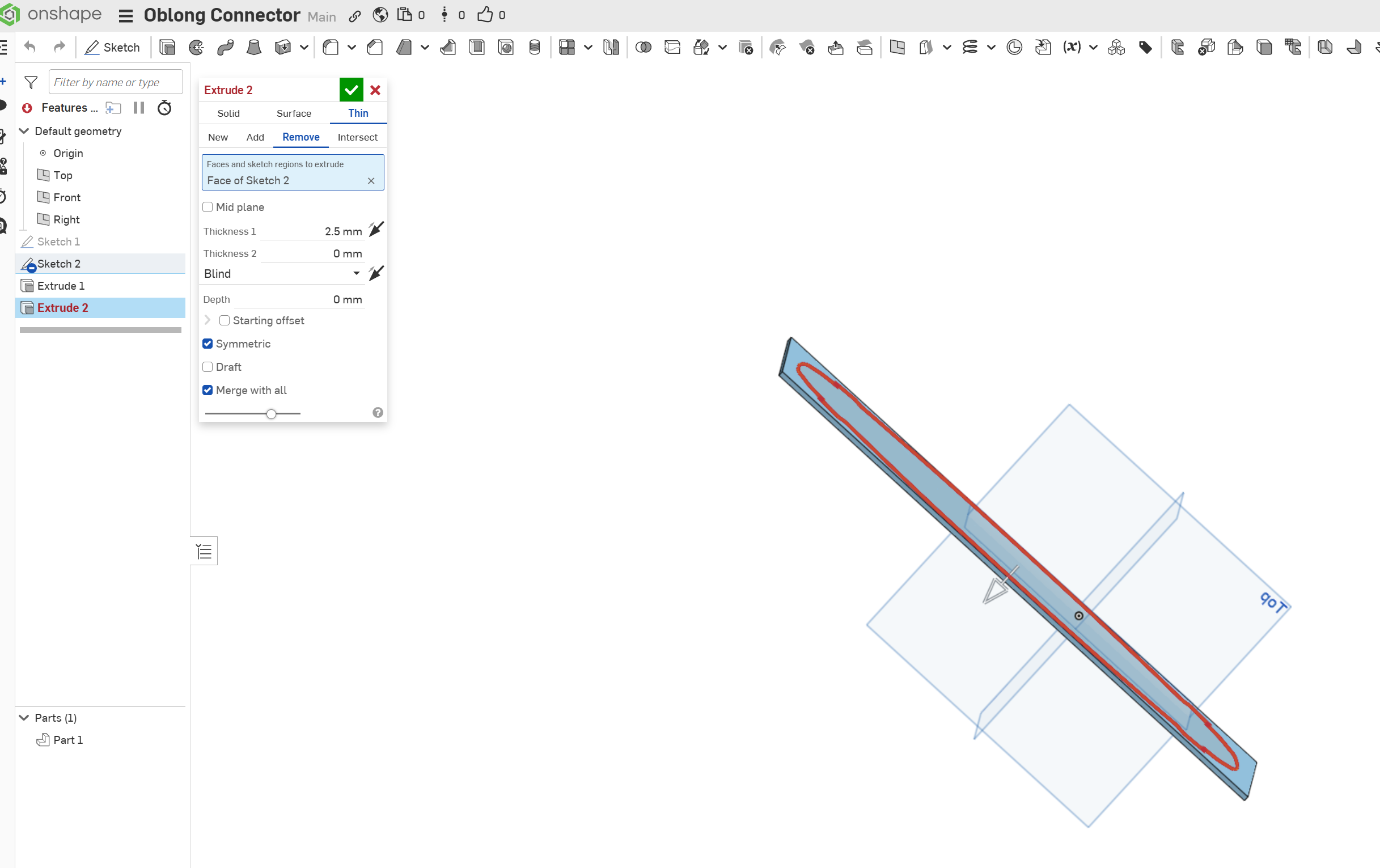Collapse the Default geometry tree
This screenshot has height=868, width=1380.
pos(24,131)
